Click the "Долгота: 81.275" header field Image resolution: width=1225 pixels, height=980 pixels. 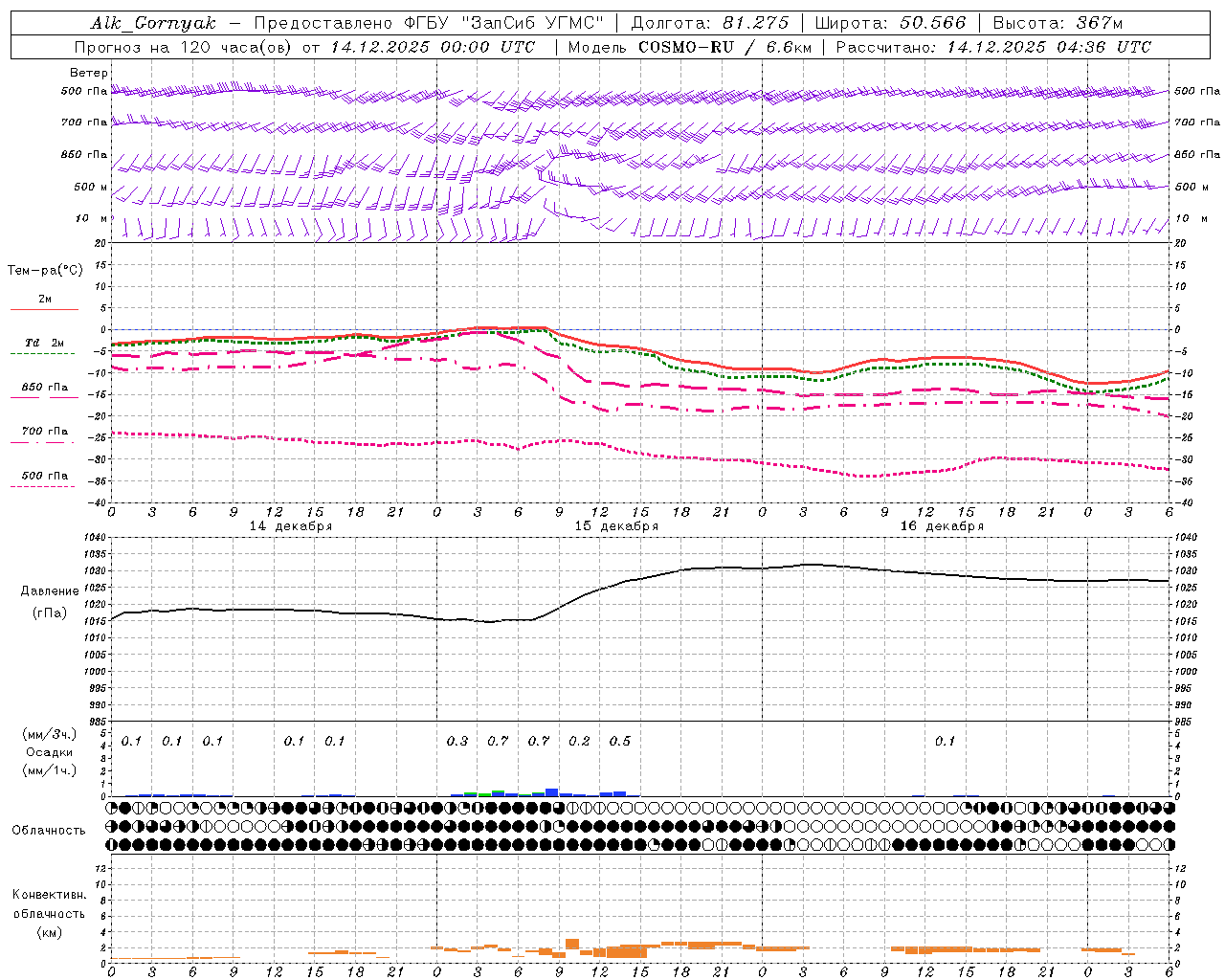click(710, 23)
